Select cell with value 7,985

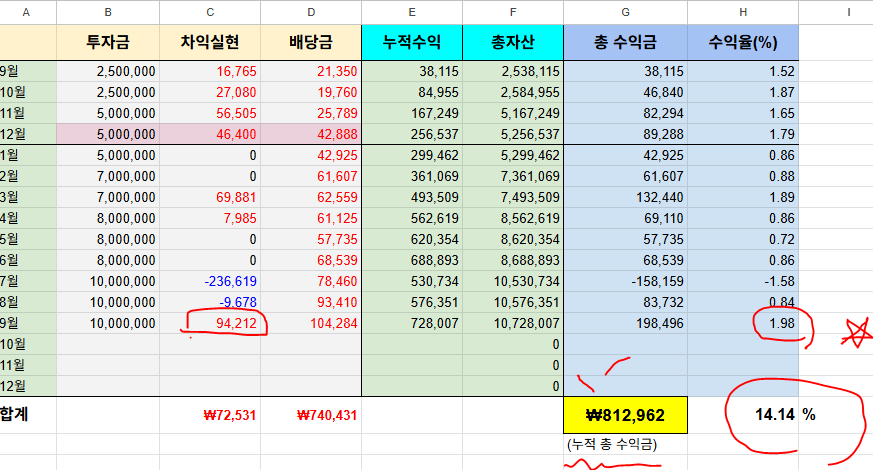210,218
